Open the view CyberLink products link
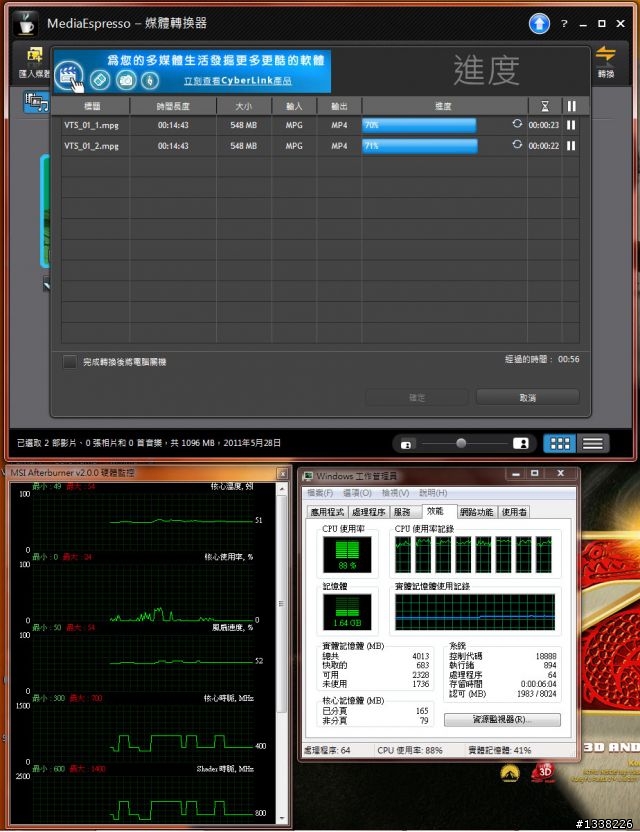The height and width of the screenshot is (832, 640). point(238,81)
